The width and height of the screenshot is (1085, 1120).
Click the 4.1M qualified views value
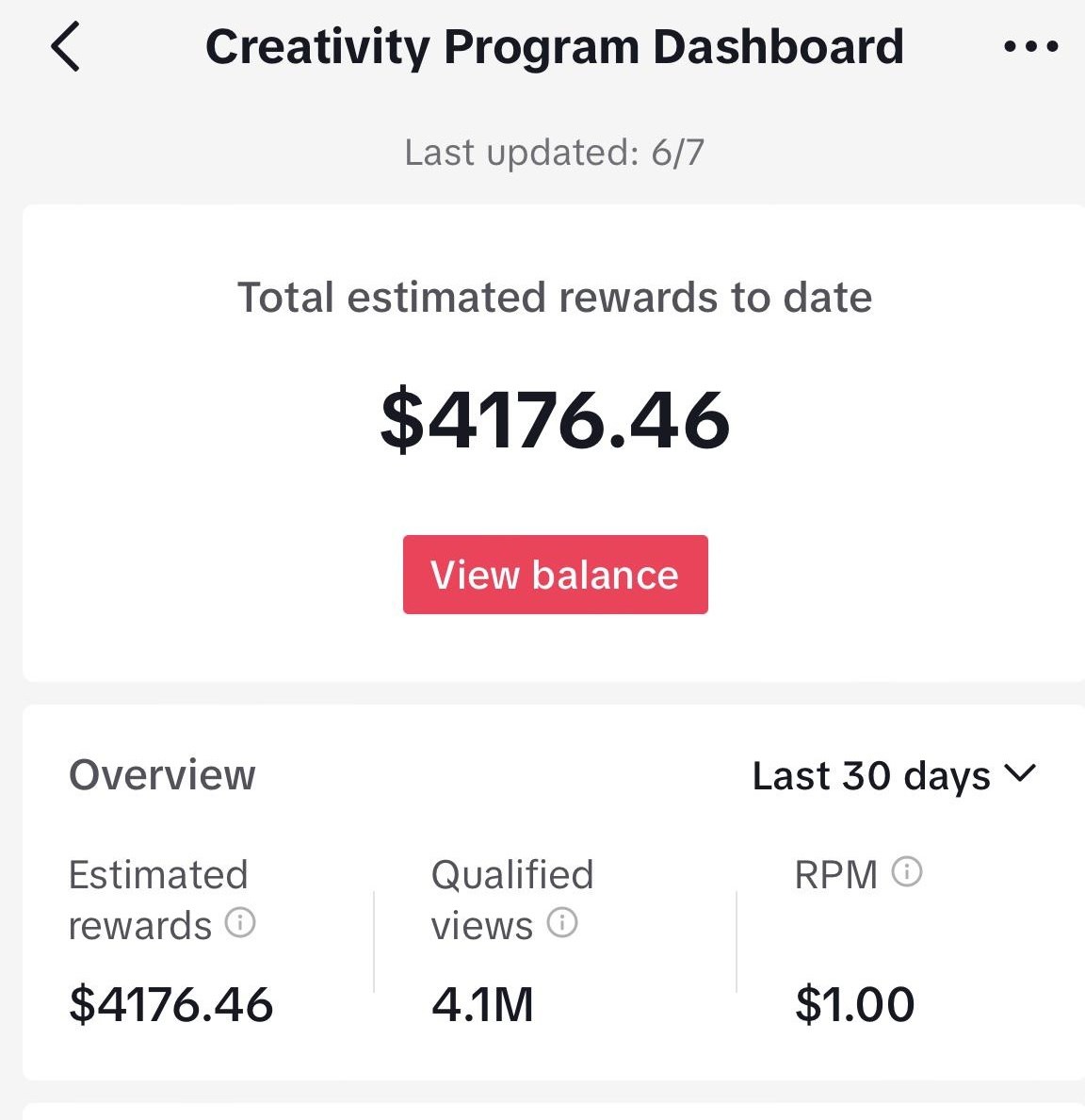click(x=482, y=1004)
